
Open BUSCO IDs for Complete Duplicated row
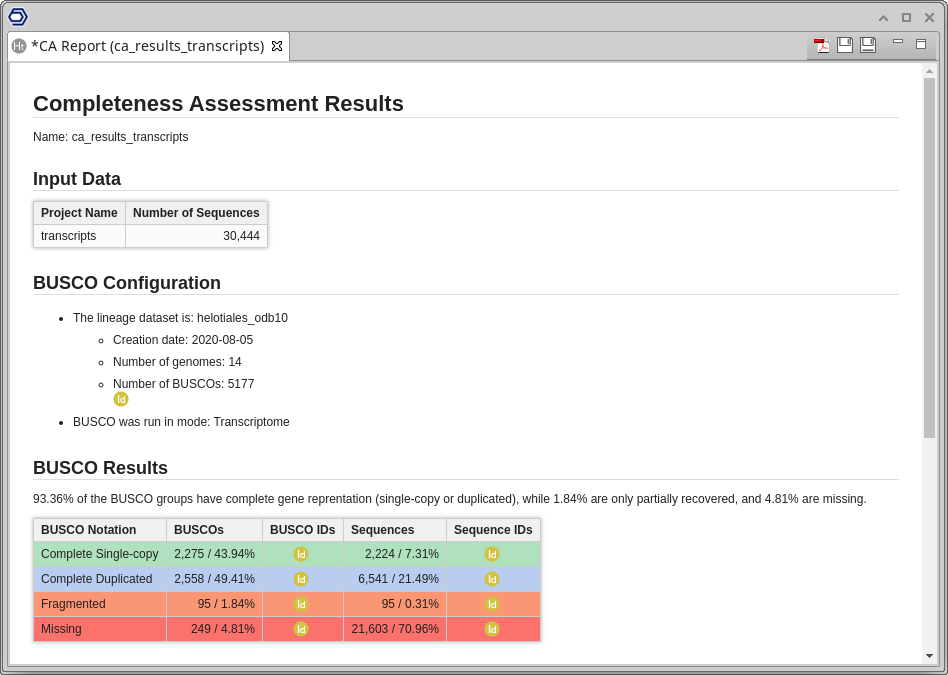click(301, 579)
